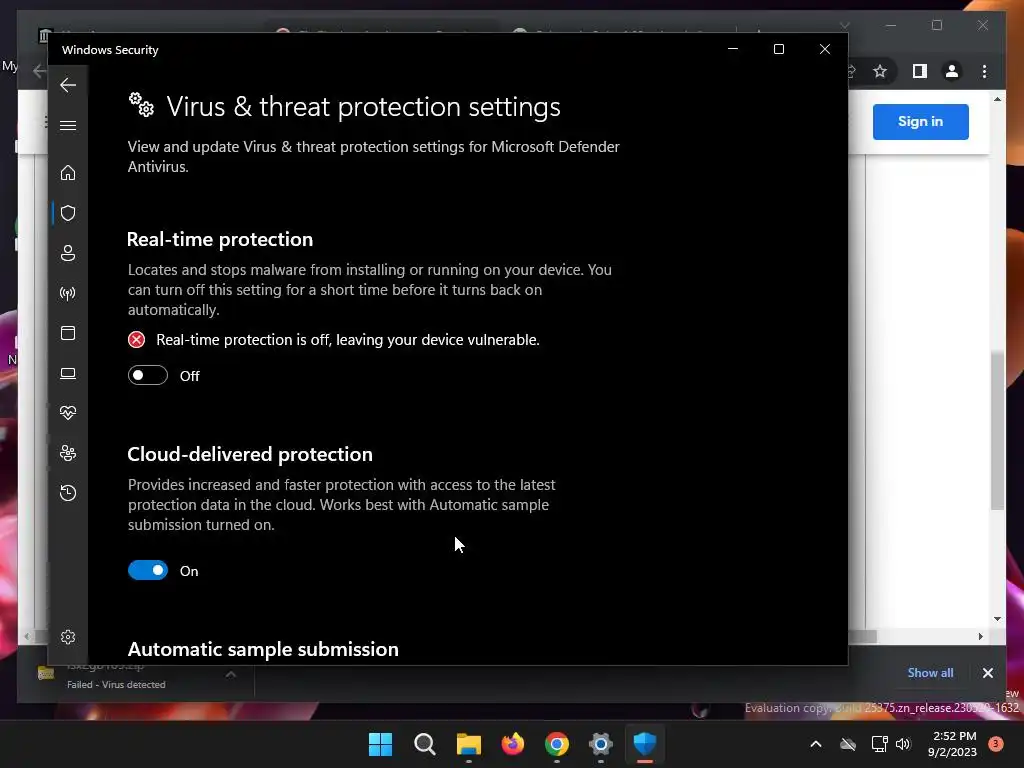Image resolution: width=1024 pixels, height=768 pixels.
Task: Open File Explorer from taskbar
Action: [468, 744]
